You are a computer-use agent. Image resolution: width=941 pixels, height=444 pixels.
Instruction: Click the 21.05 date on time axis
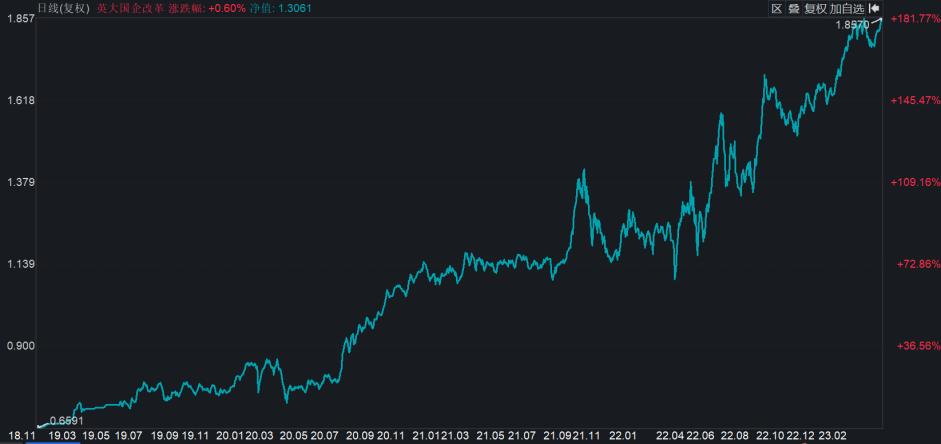pyautogui.click(x=490, y=434)
